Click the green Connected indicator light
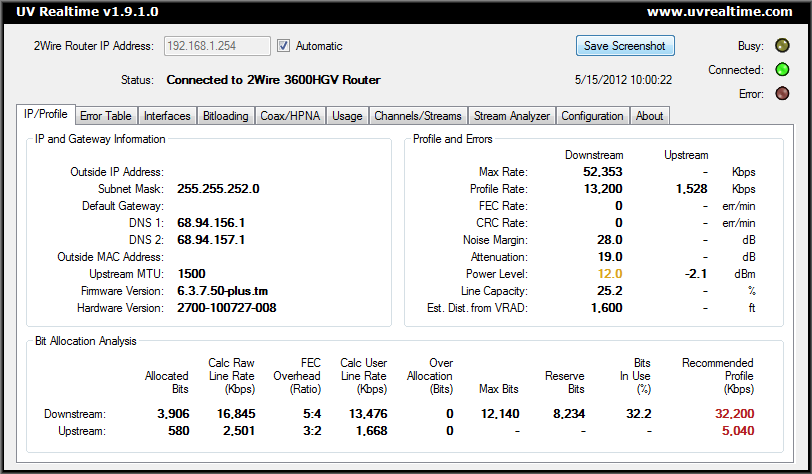 783,70
